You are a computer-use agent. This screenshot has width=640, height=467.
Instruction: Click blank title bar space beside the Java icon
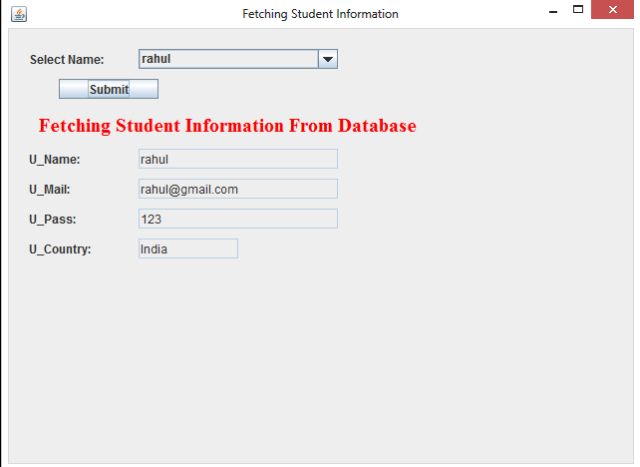[120, 14]
